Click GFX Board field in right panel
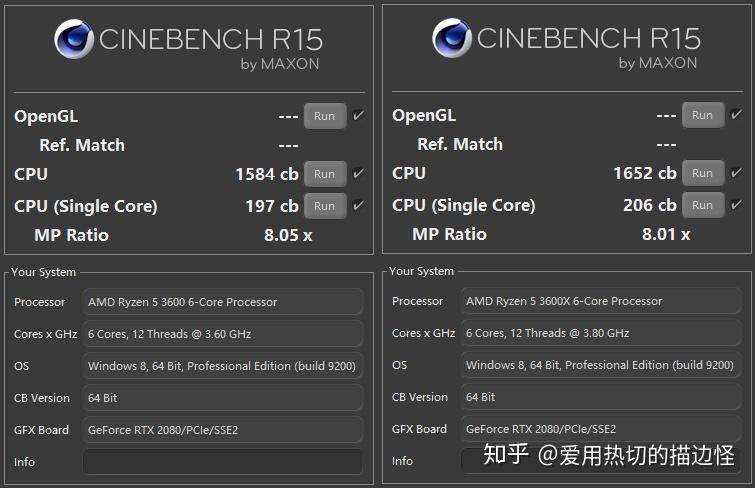This screenshot has width=755, height=488. click(x=600, y=429)
